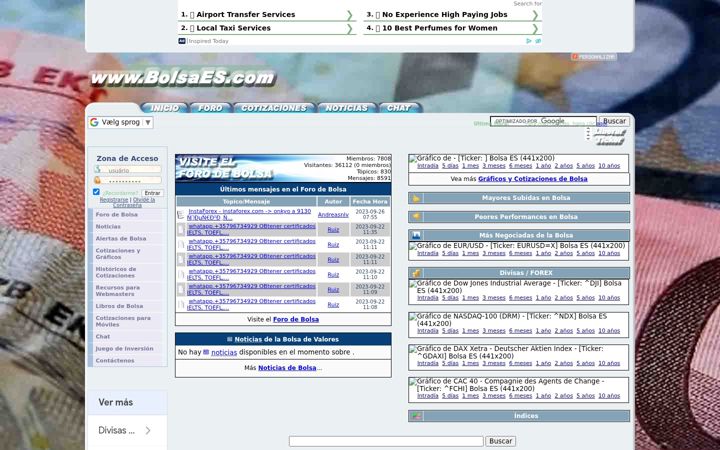Click the Divisas / FOREX header icon
This screenshot has width=720, height=450.
(416, 273)
